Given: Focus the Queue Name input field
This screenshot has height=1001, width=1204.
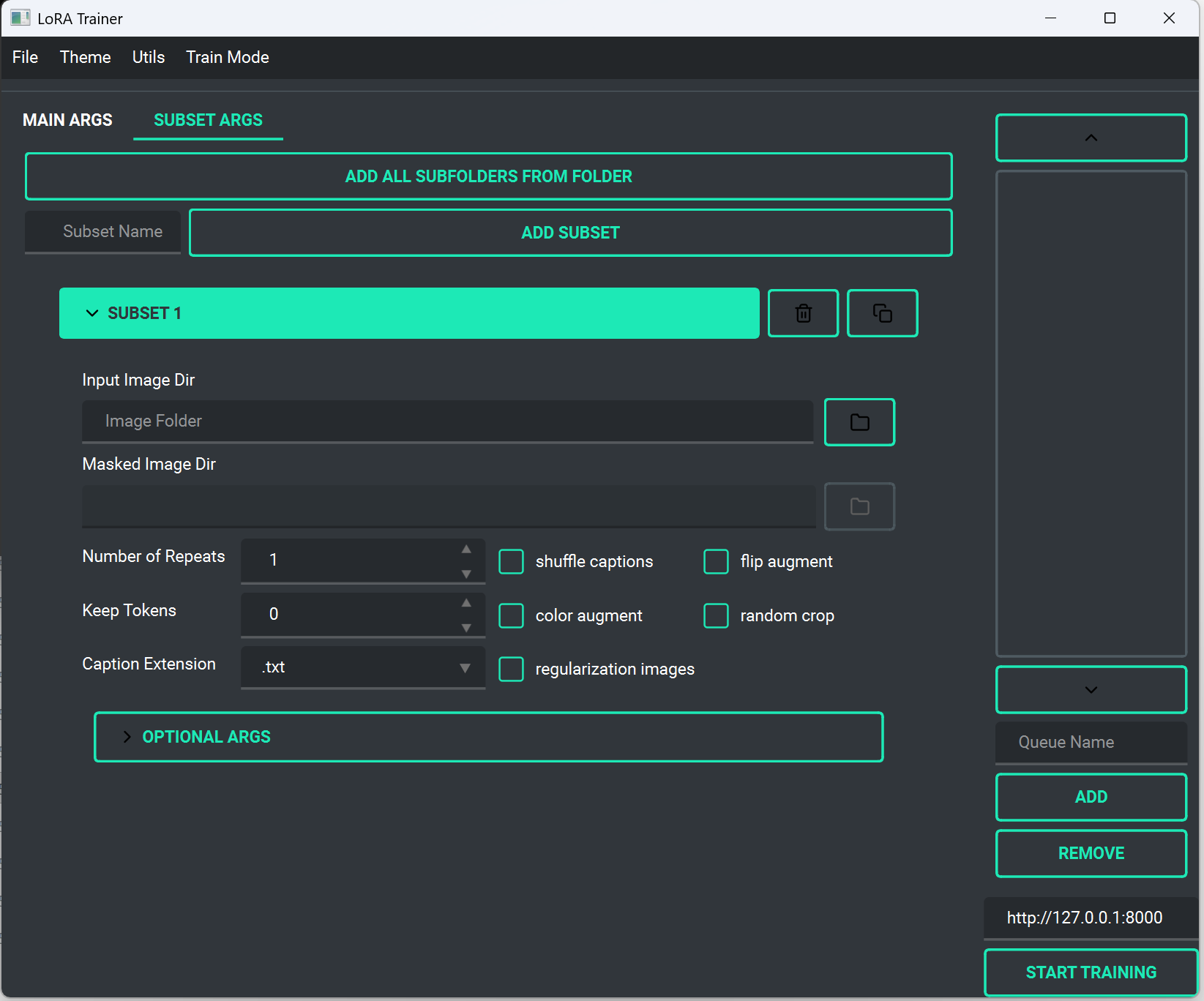Looking at the screenshot, I should click(x=1091, y=743).
